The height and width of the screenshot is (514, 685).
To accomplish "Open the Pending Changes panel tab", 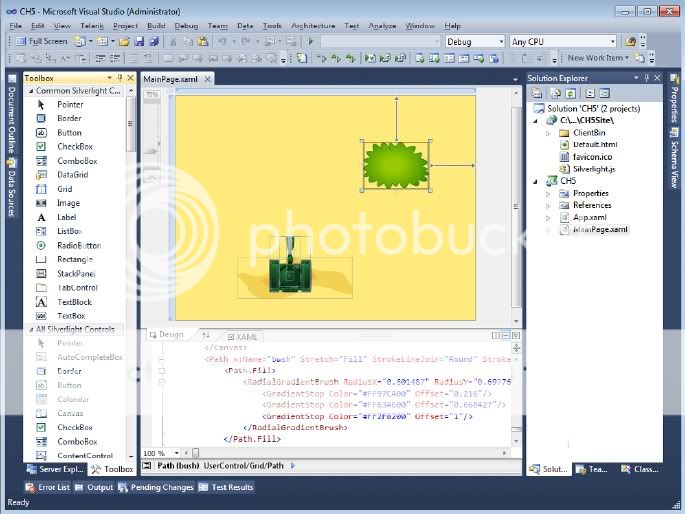I will [156, 487].
